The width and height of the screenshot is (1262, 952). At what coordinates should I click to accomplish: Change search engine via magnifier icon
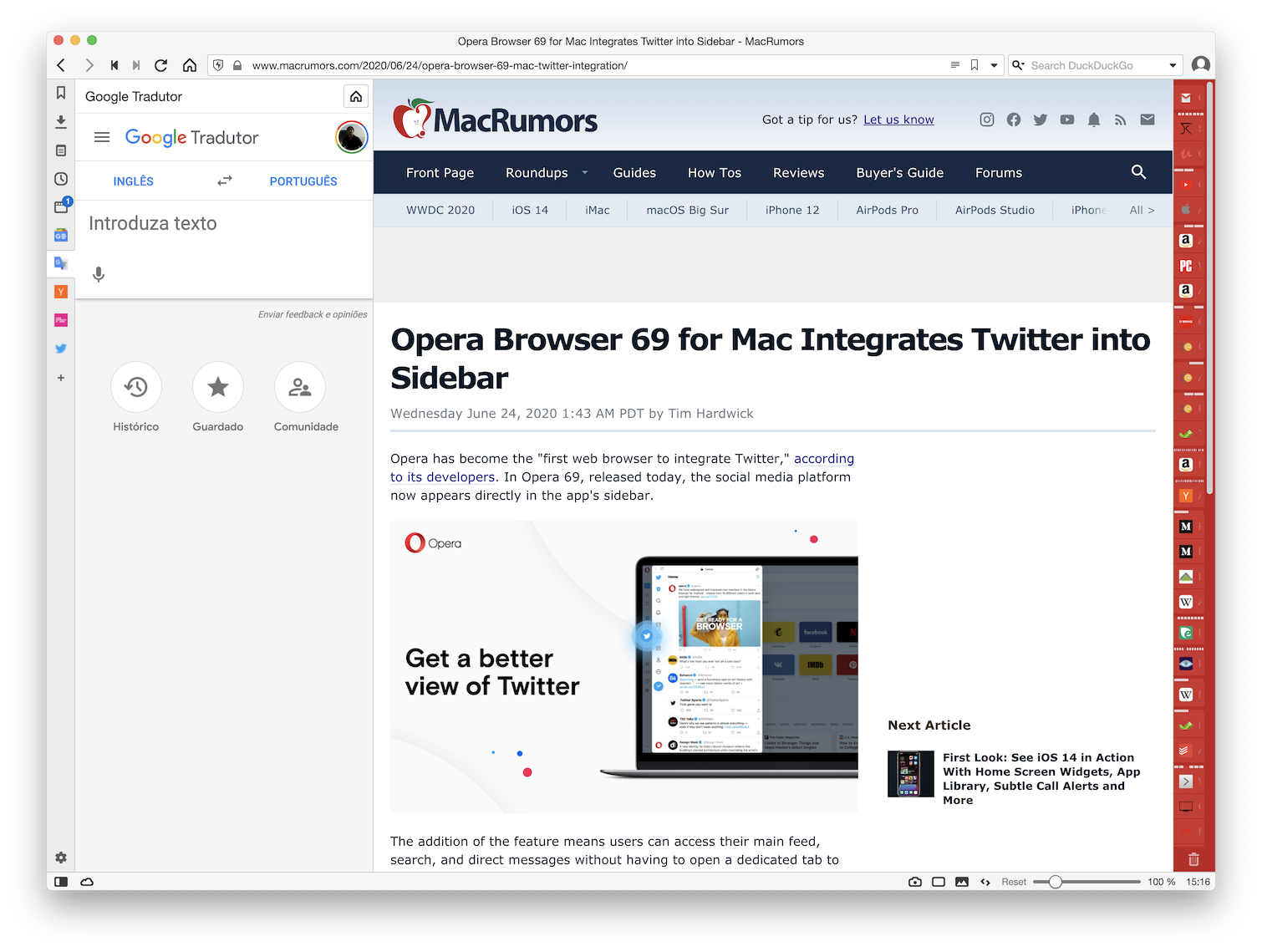(1018, 65)
